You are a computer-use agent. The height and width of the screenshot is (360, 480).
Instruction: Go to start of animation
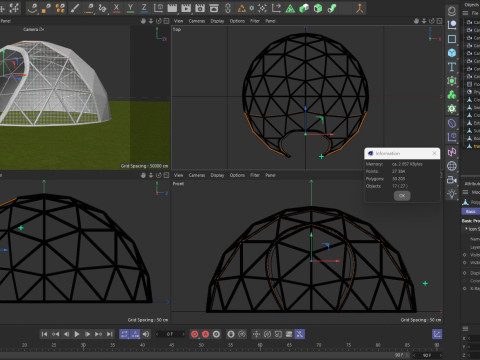(x=44, y=334)
